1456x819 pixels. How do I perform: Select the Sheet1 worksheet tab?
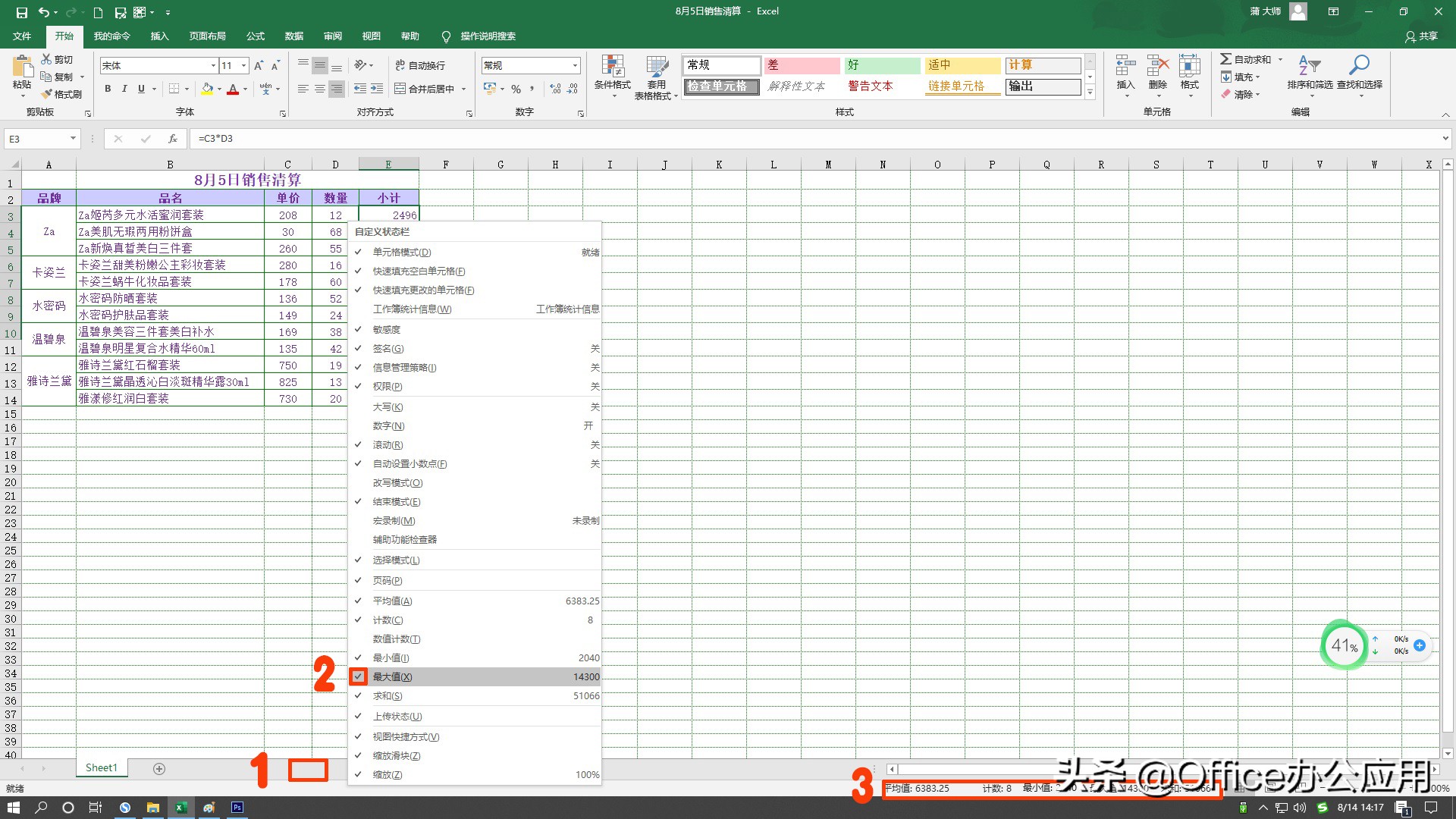pyautogui.click(x=102, y=768)
